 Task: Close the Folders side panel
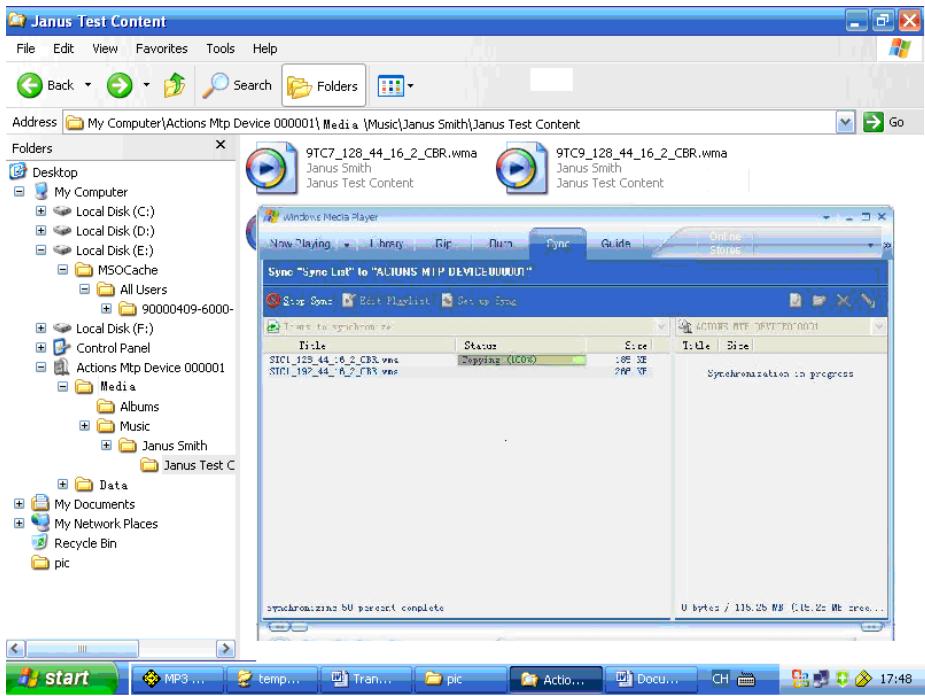point(221,145)
